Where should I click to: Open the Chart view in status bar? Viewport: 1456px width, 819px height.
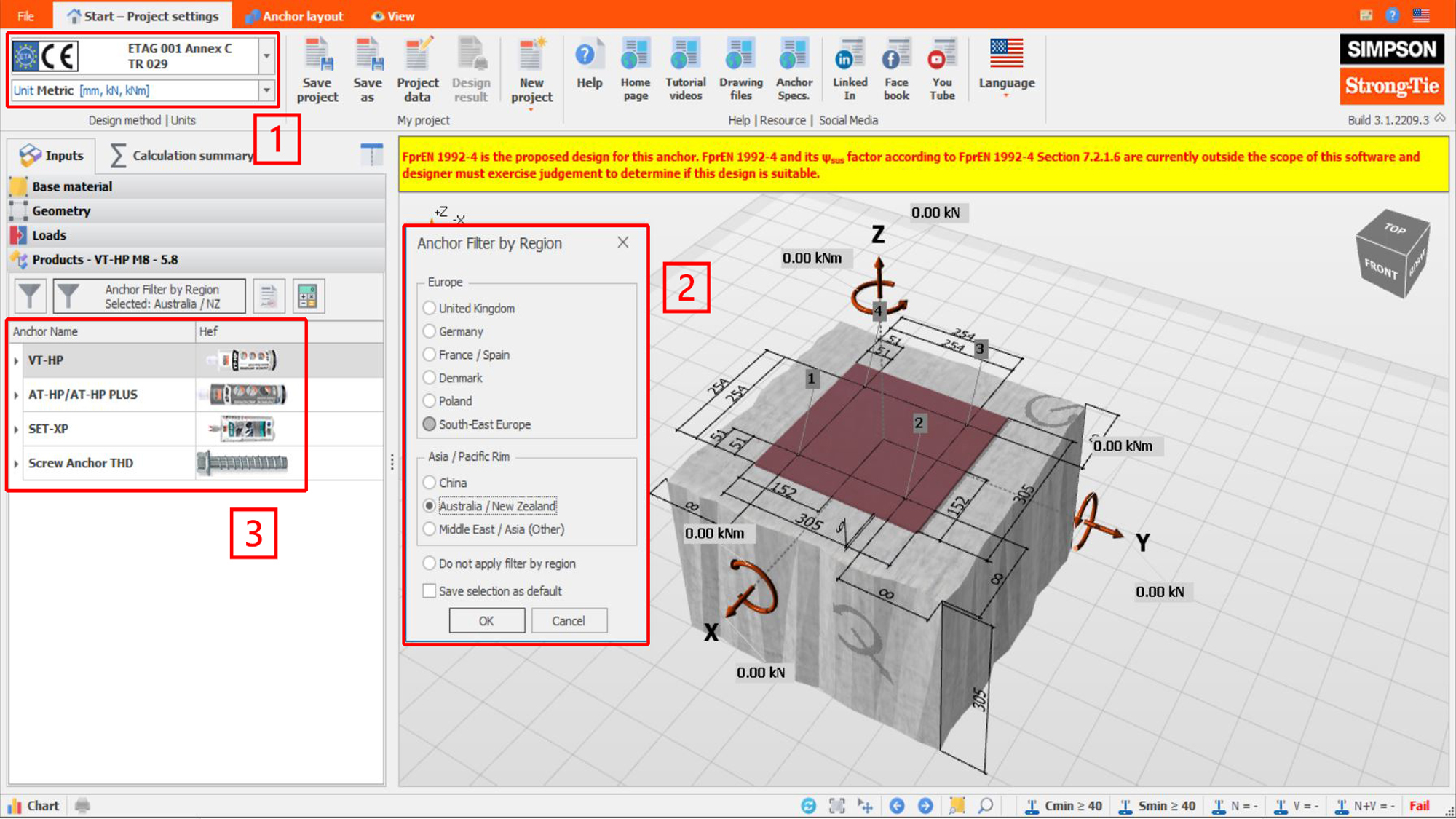tap(33, 805)
